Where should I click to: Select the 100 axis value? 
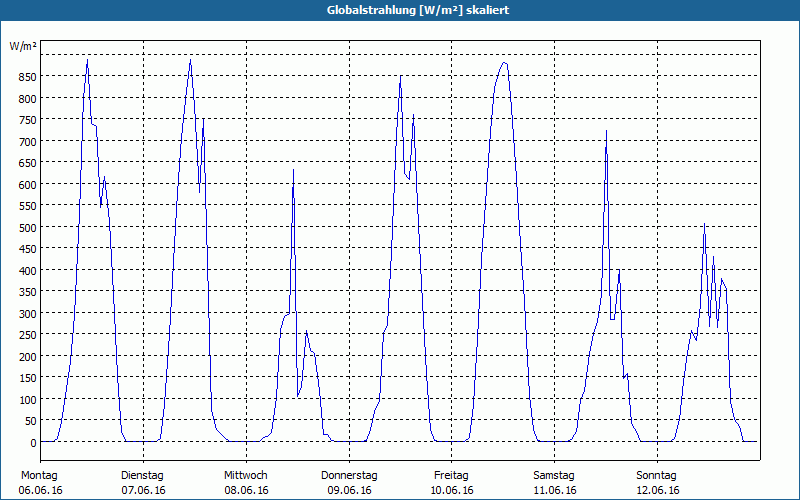[28, 399]
